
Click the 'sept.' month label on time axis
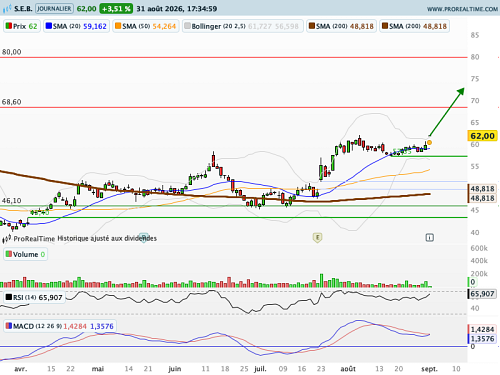[429, 369]
